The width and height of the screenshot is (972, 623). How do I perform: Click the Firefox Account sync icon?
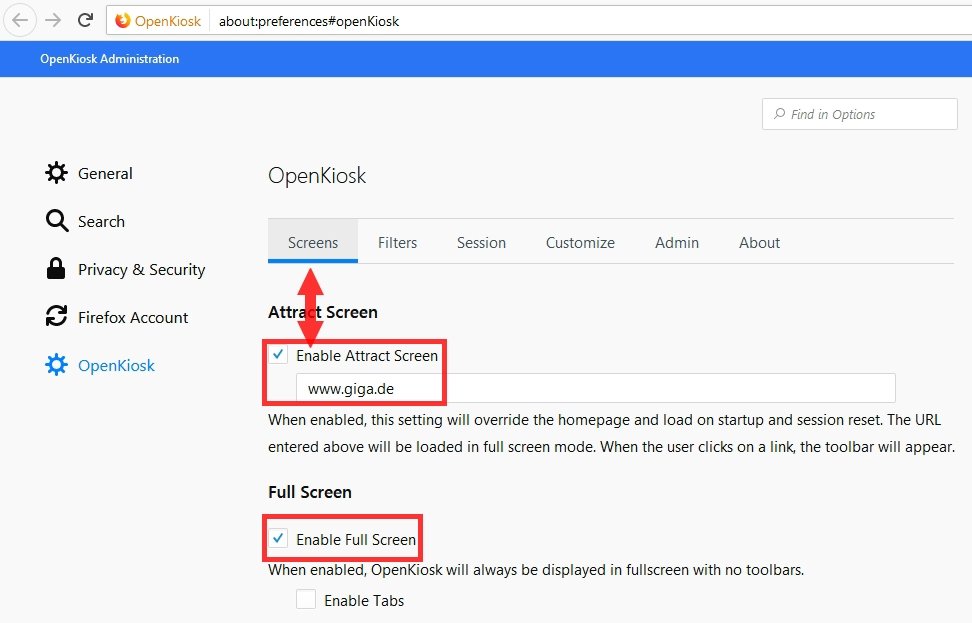(x=56, y=316)
